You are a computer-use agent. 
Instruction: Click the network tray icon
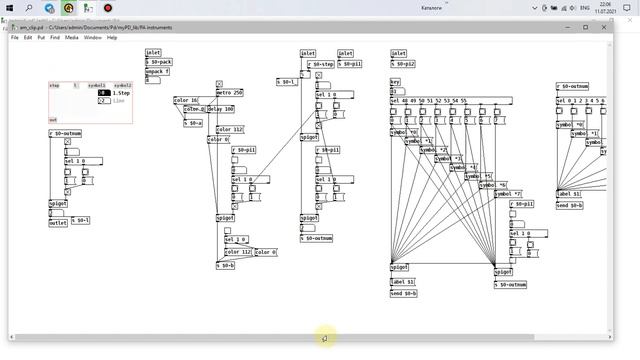564,8
